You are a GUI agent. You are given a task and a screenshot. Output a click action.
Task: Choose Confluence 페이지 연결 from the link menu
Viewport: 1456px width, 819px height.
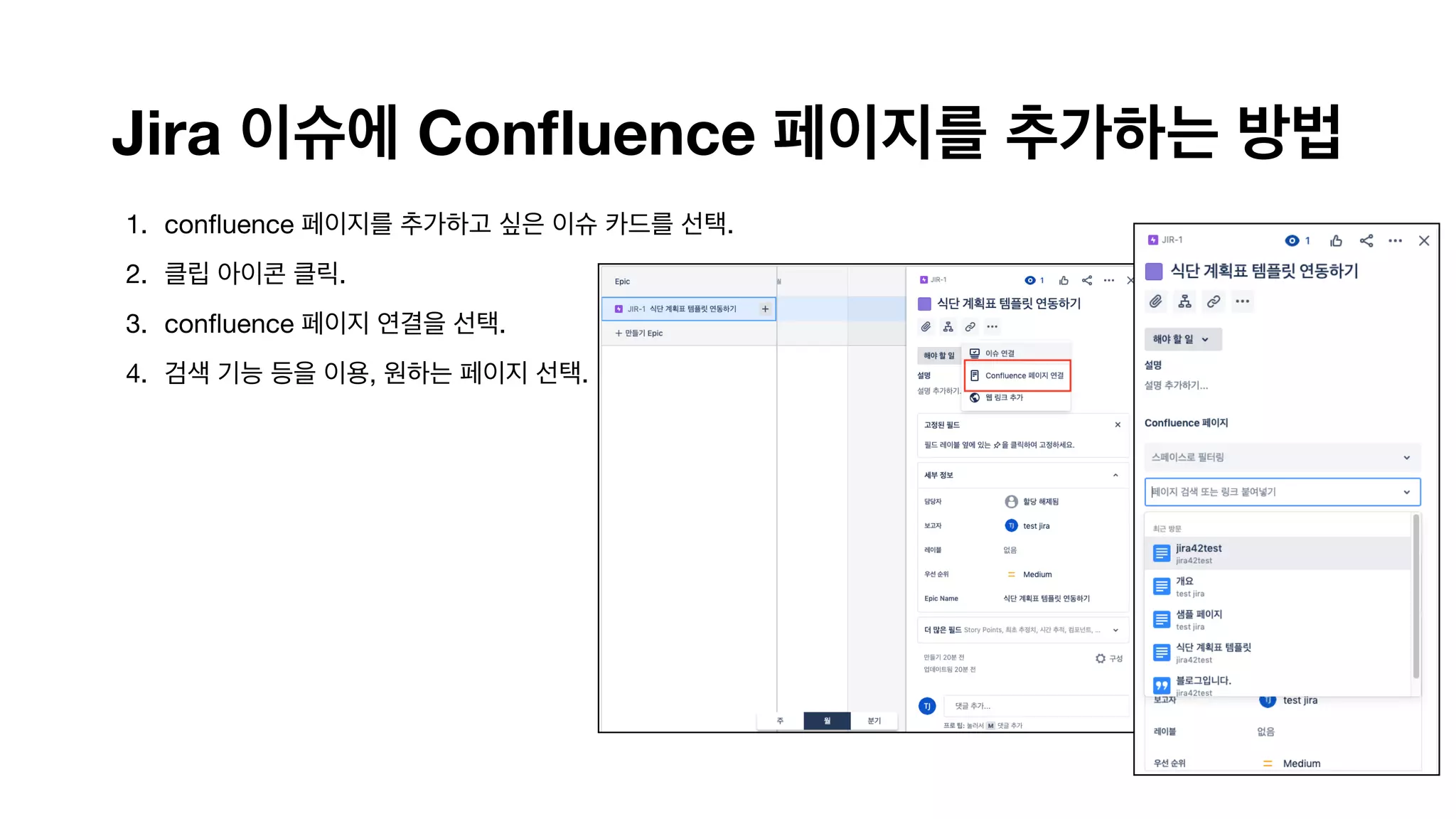(x=1017, y=375)
